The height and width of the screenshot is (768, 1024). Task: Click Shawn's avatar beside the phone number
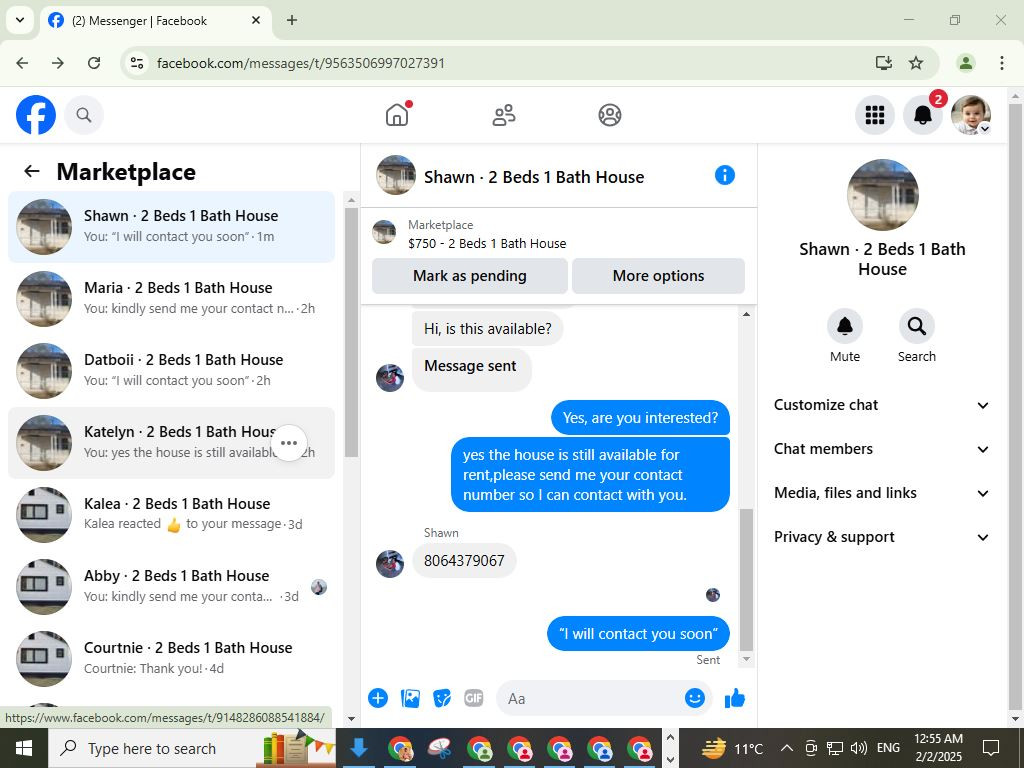[390, 564]
